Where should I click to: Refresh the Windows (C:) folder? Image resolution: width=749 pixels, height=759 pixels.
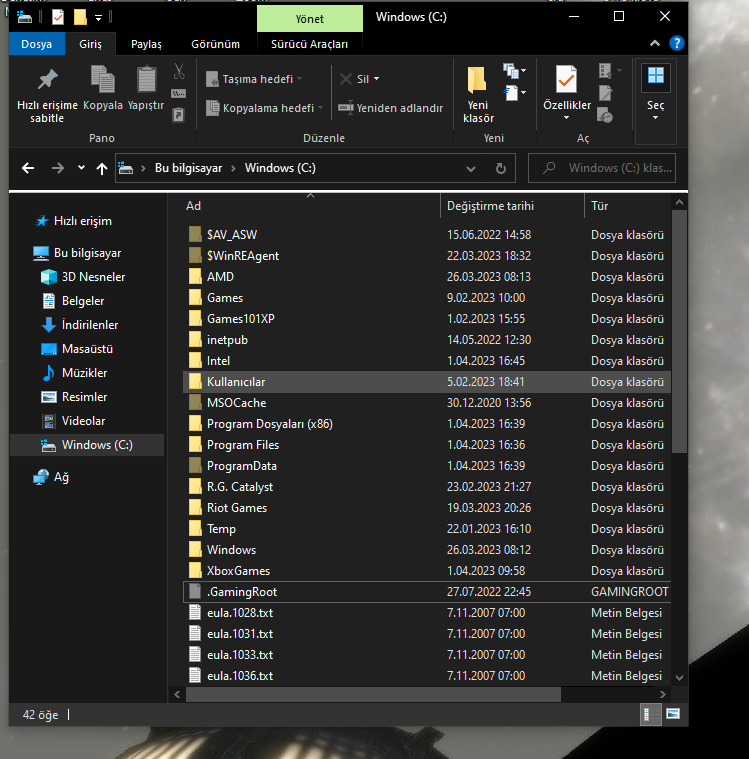point(501,168)
